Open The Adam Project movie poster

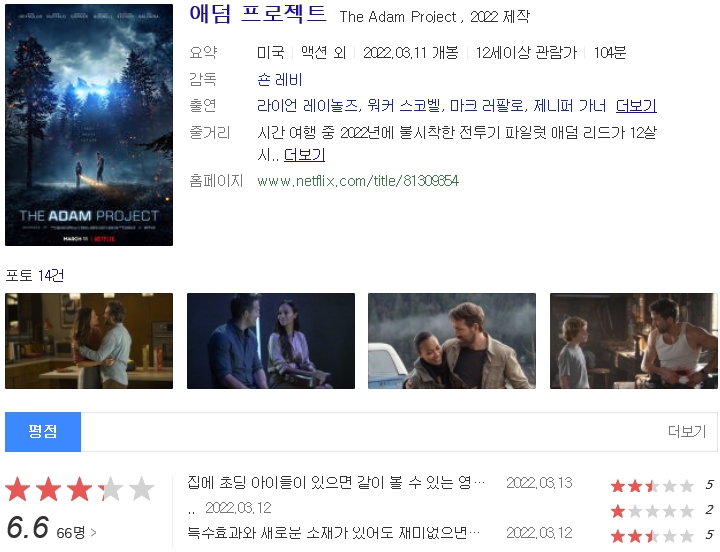(x=89, y=125)
